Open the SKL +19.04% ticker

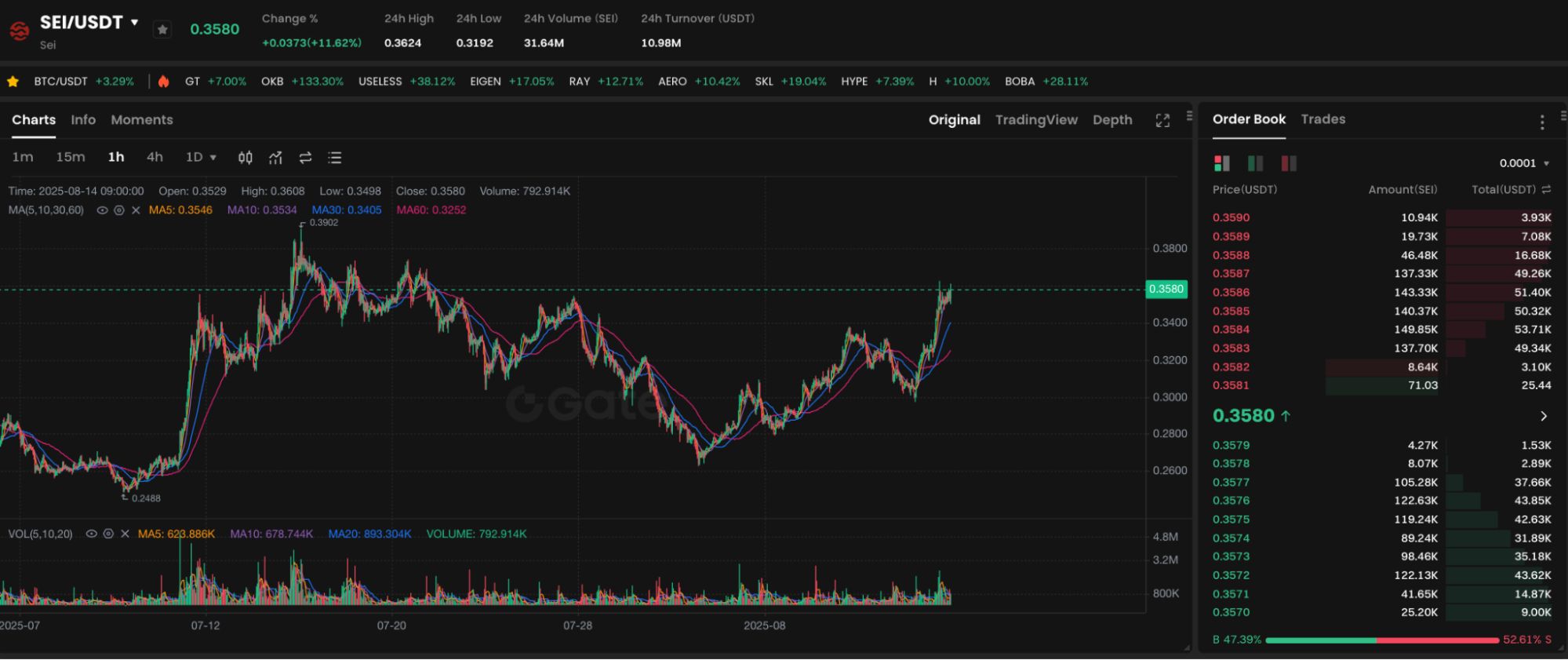click(791, 82)
